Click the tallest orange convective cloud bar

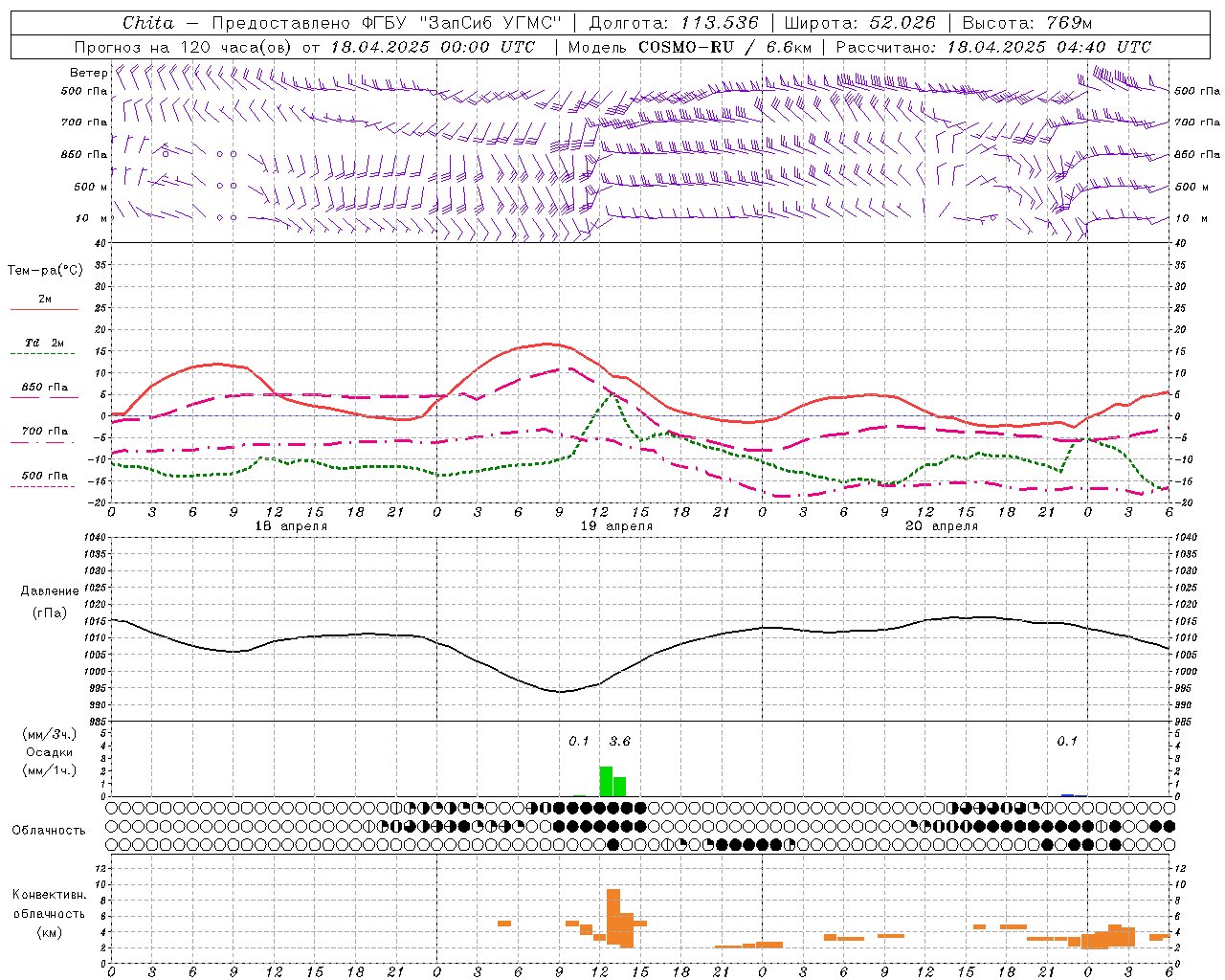tap(613, 917)
